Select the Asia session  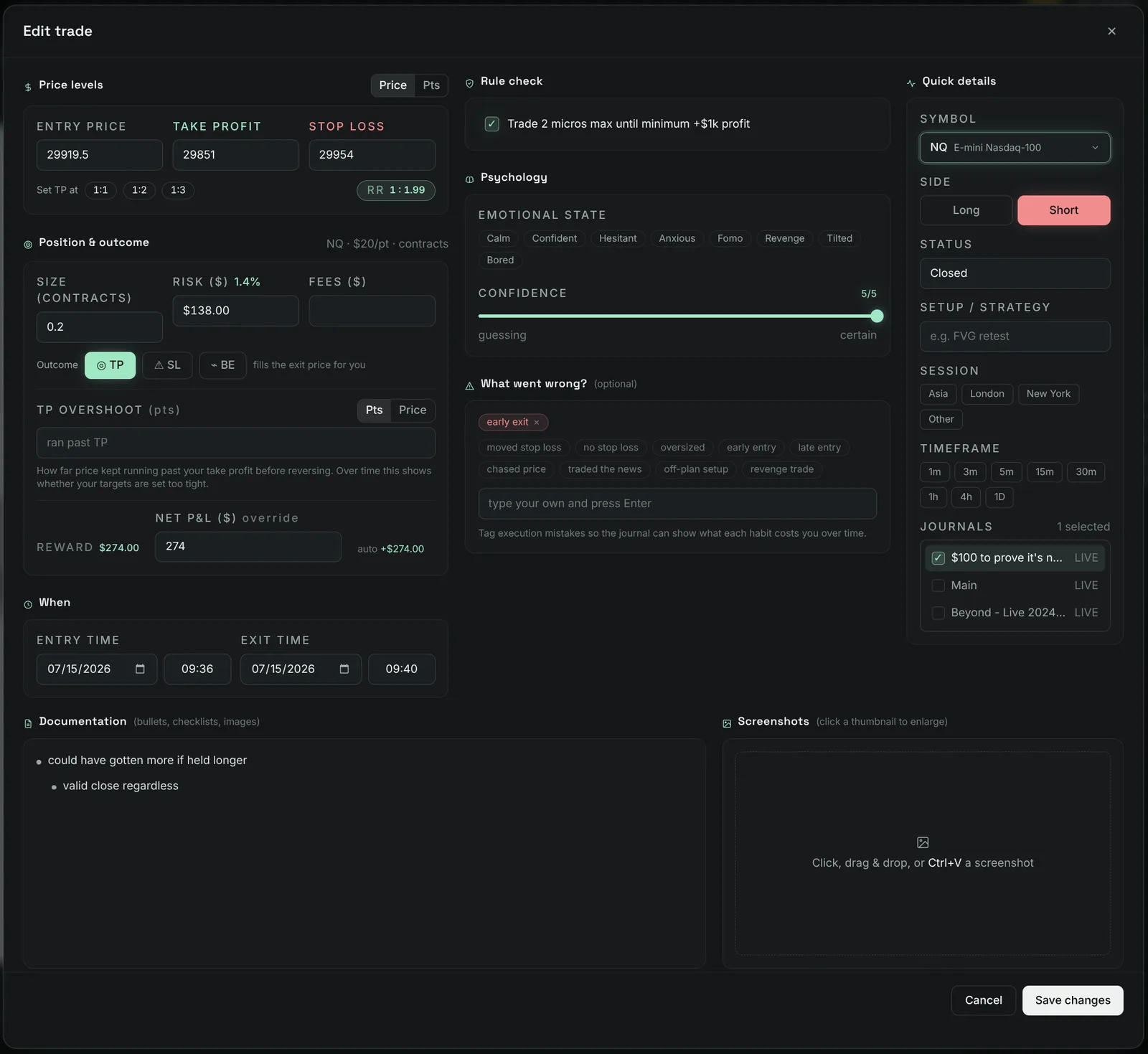point(938,394)
